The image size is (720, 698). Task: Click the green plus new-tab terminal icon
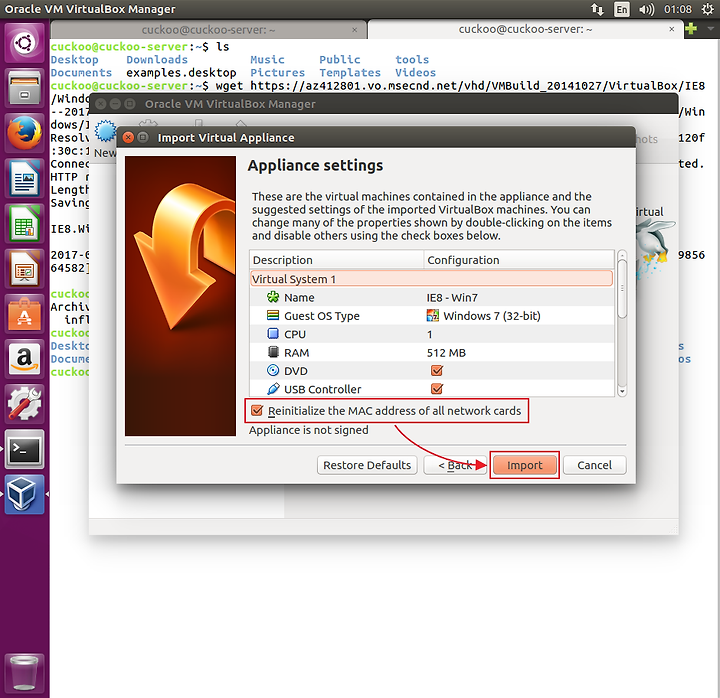point(691,29)
